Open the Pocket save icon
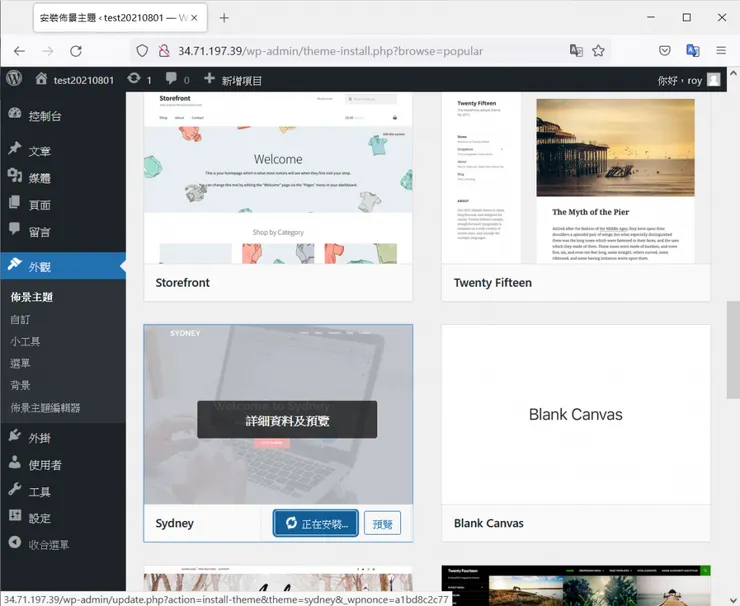740x606 pixels. click(x=664, y=50)
